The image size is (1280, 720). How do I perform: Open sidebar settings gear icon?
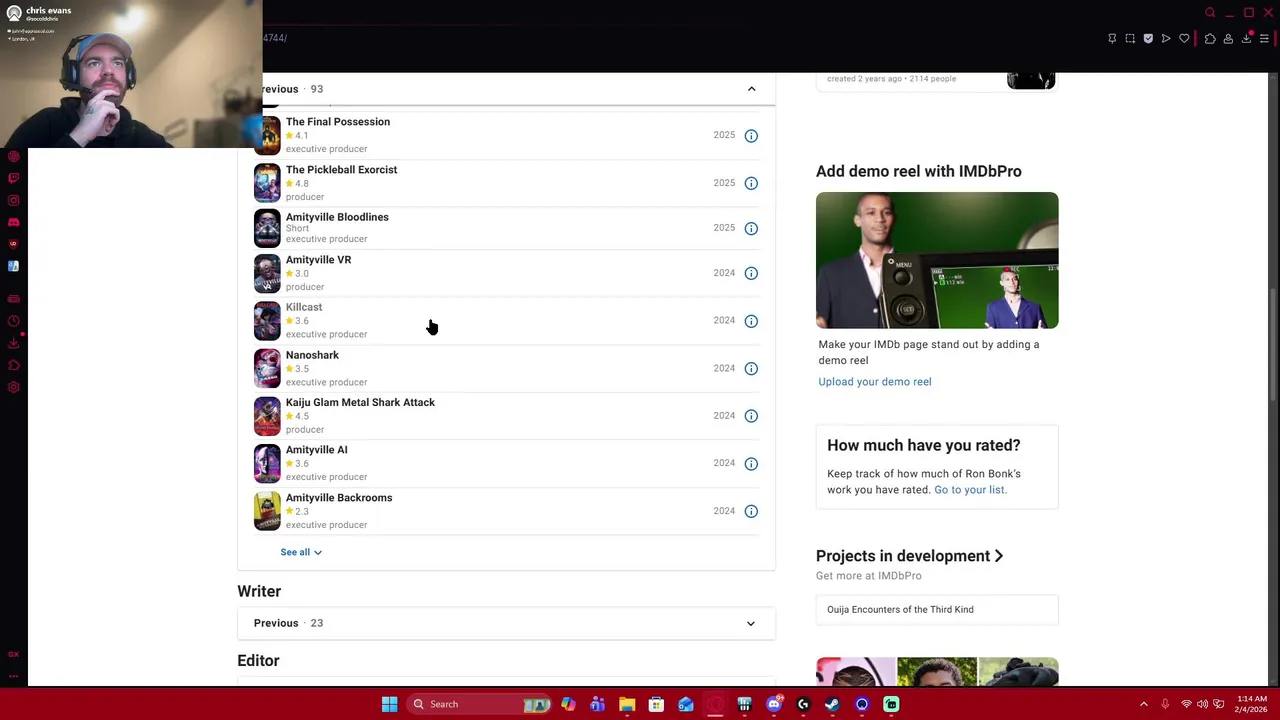pos(13,387)
